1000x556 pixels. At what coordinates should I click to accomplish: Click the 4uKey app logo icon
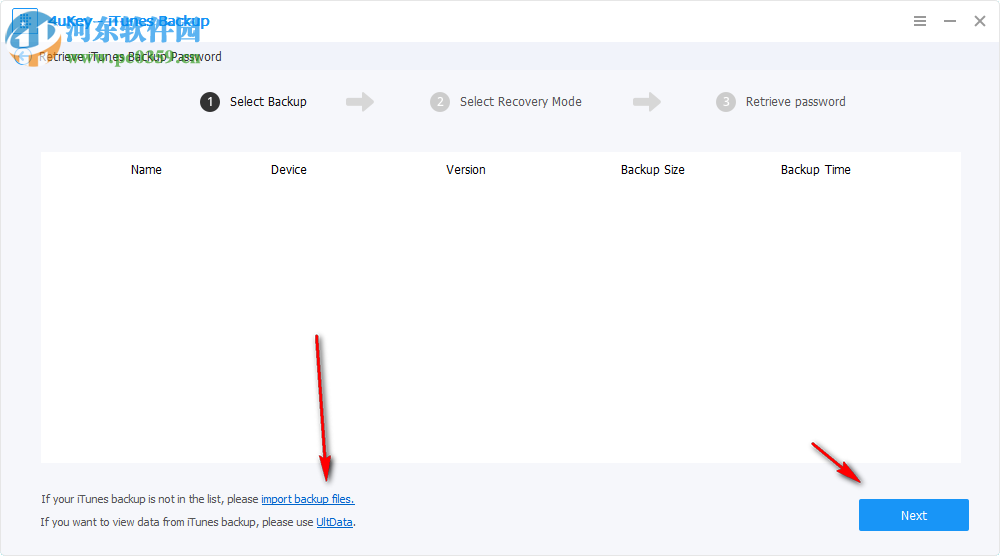pyautogui.click(x=26, y=21)
